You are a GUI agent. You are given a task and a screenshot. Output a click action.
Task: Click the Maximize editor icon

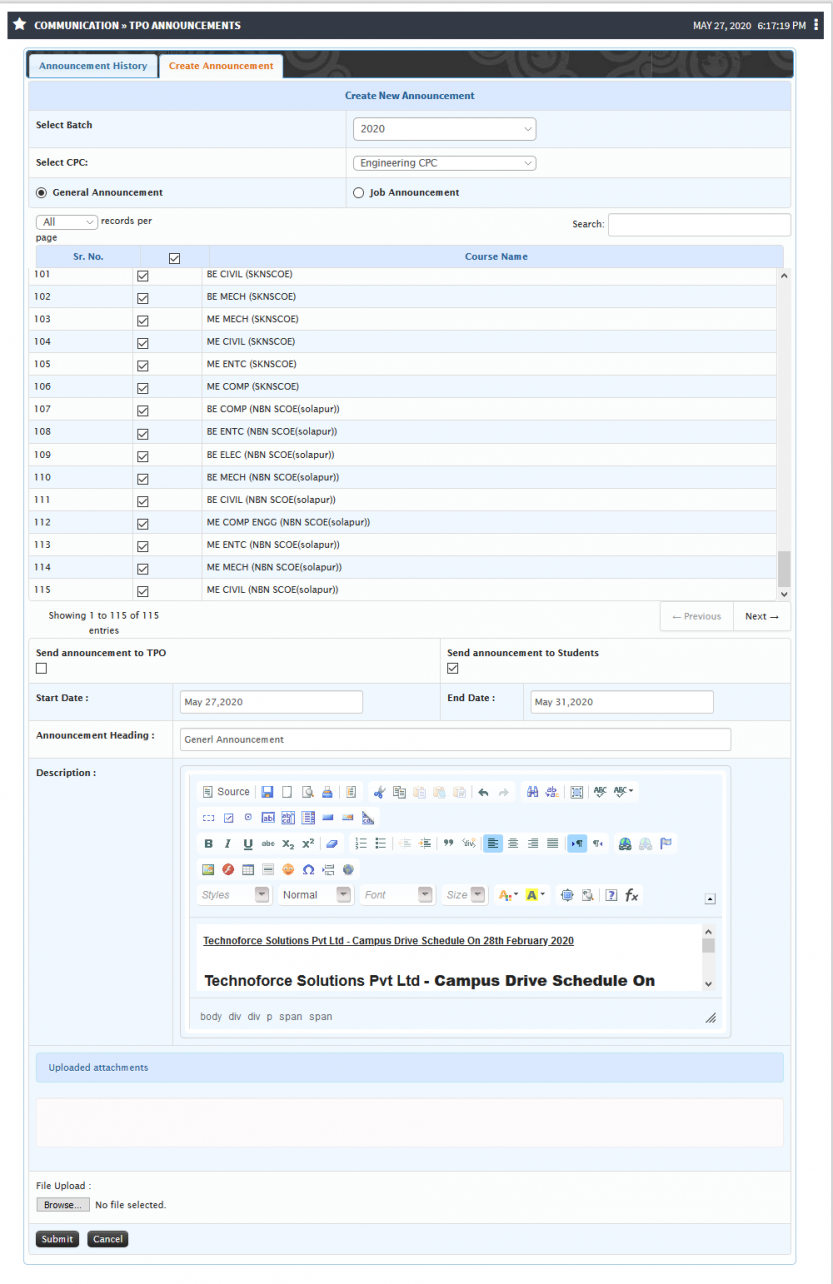pyautogui.click(x=567, y=895)
